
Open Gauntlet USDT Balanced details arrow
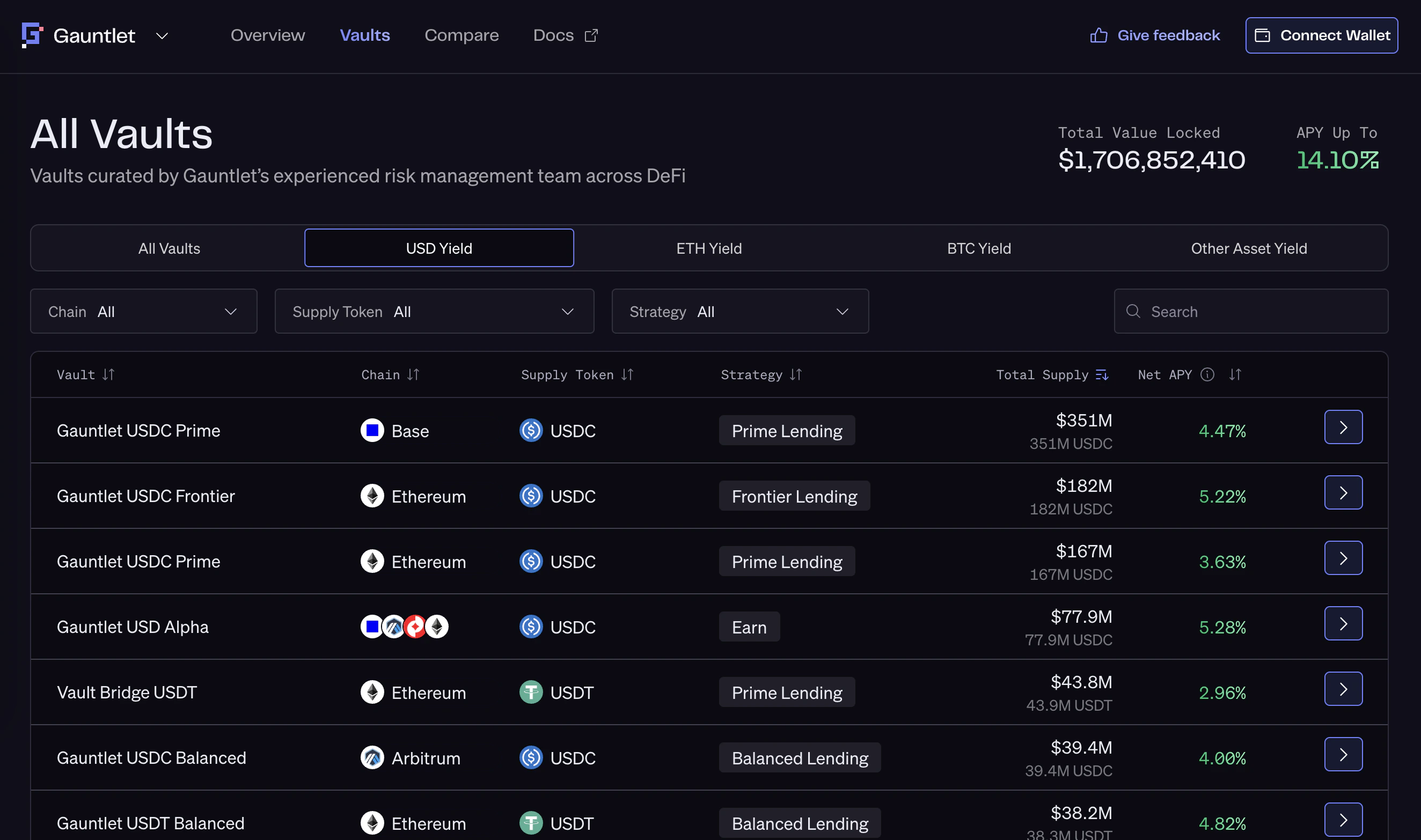(1343, 819)
